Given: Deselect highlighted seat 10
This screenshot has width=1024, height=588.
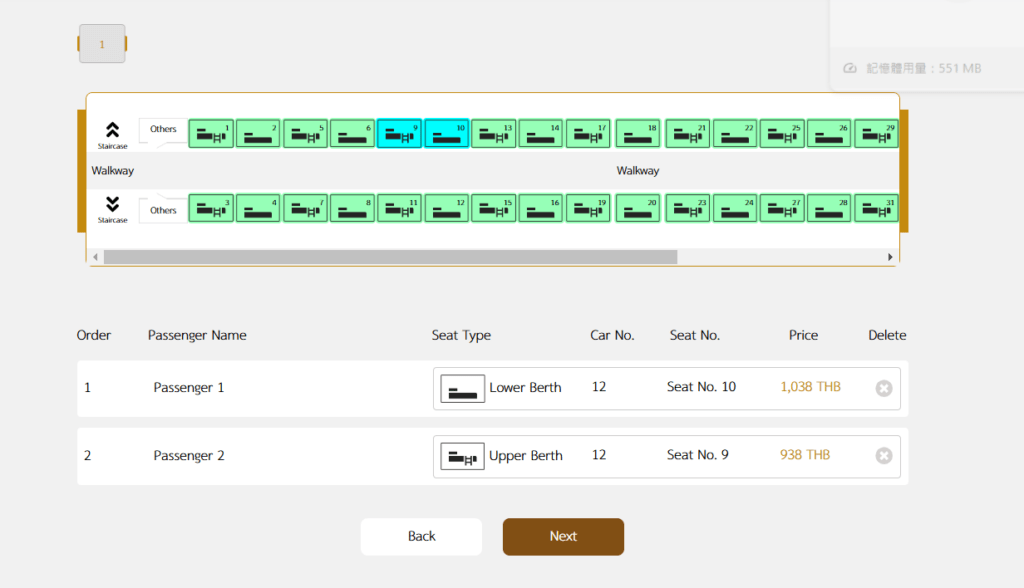Looking at the screenshot, I should point(446,134).
